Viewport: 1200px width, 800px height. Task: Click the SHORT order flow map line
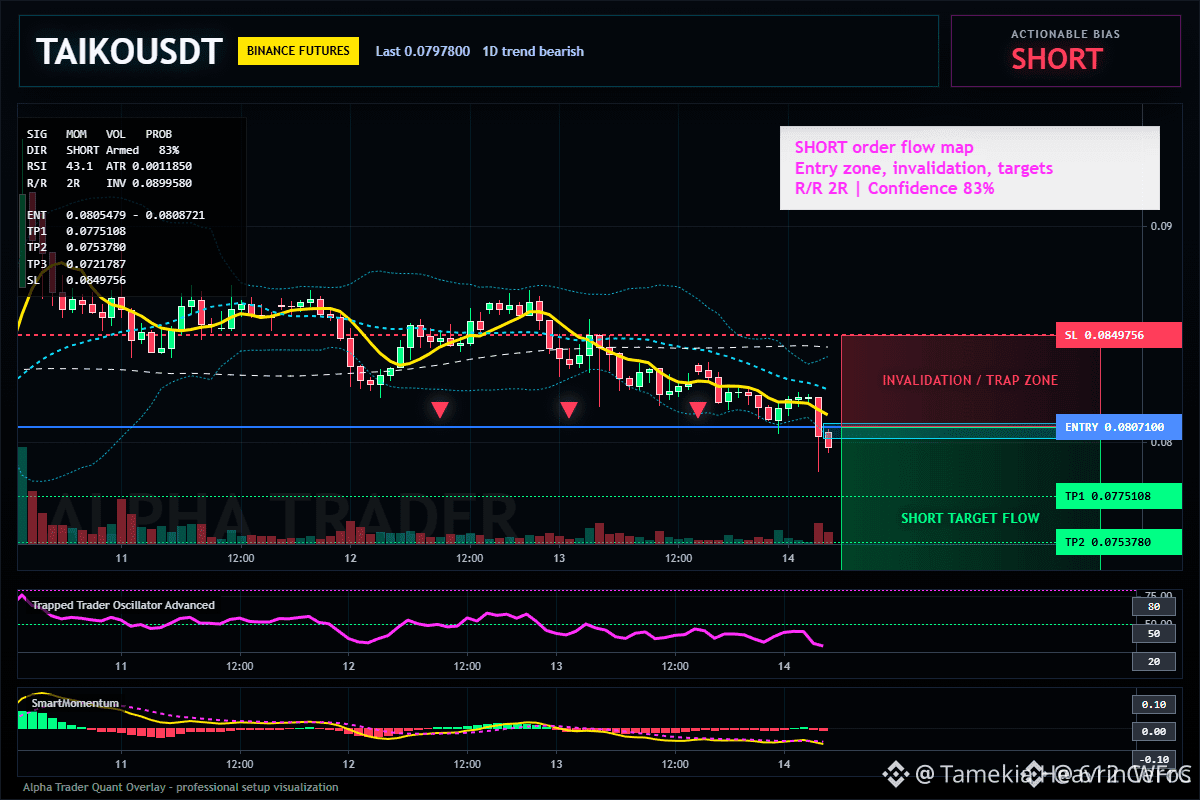pyautogui.click(x=884, y=148)
